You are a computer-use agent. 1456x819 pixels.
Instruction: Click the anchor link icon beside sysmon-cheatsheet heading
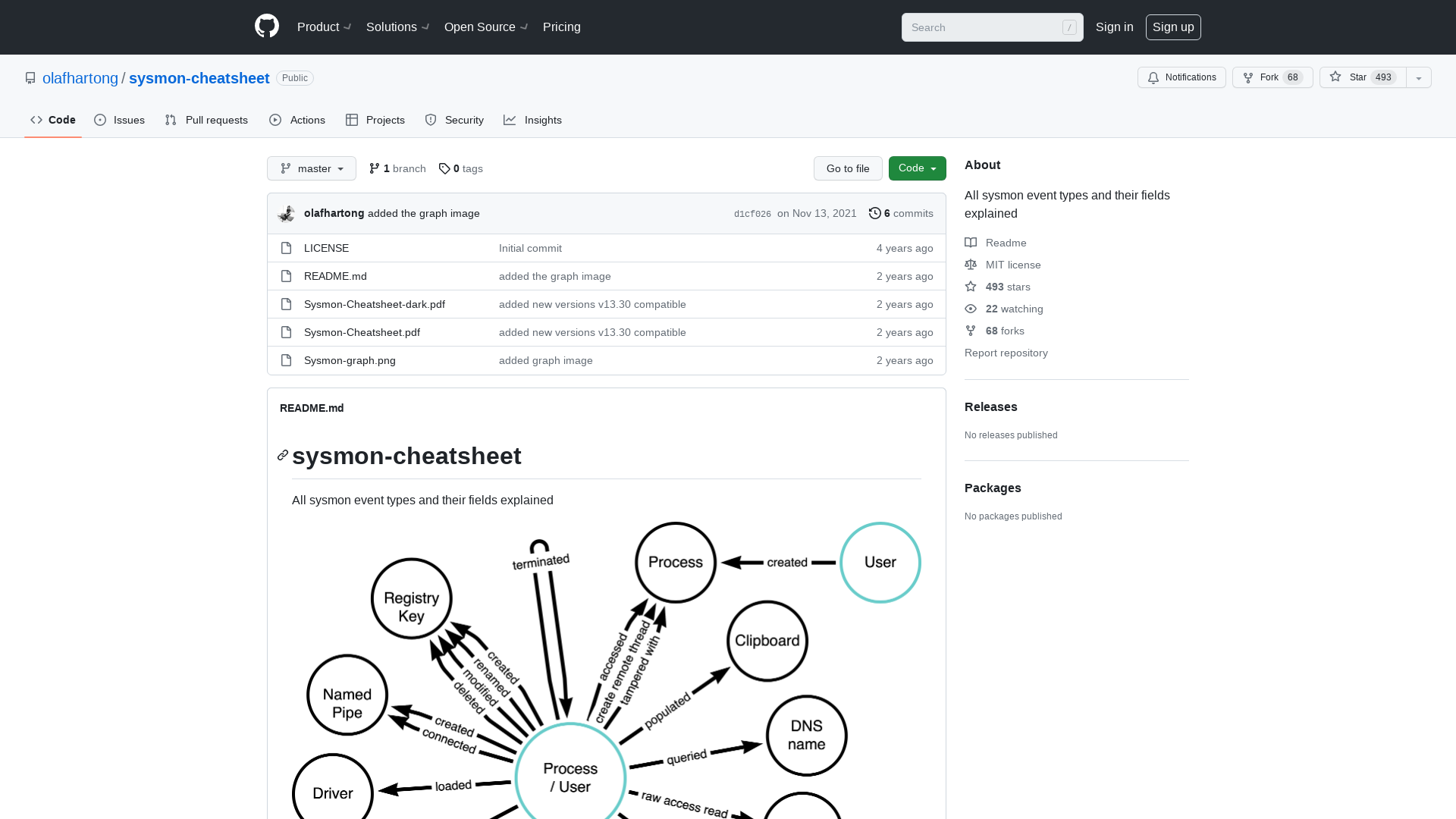(283, 455)
